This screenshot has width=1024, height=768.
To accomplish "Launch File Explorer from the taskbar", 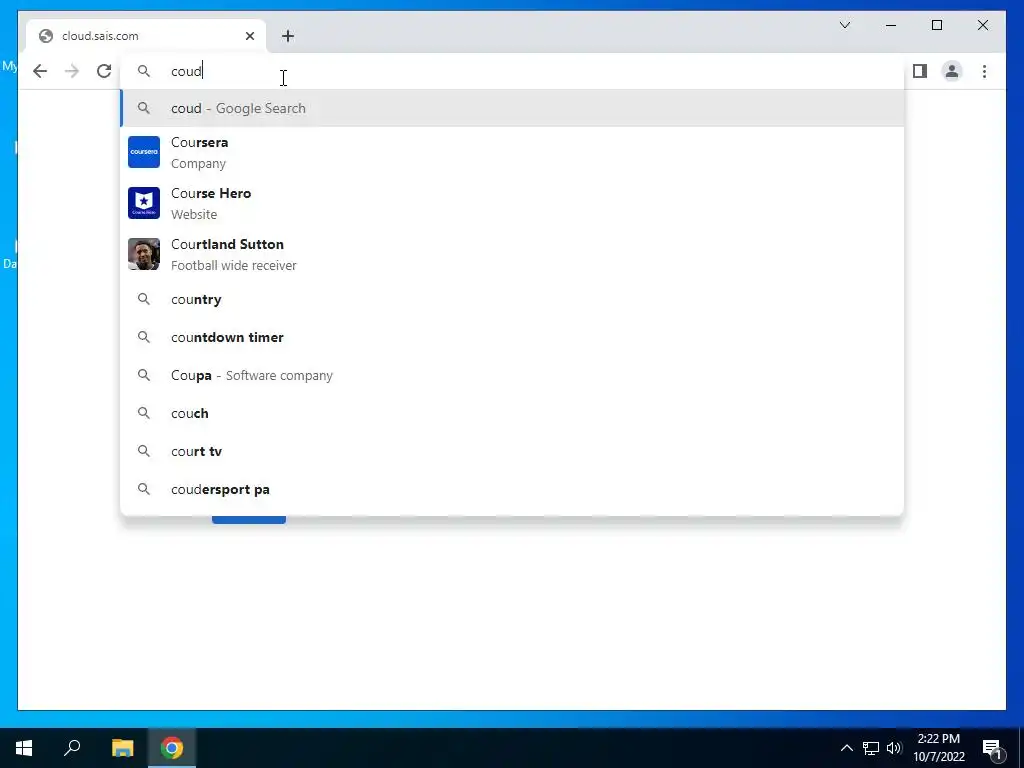I will click(x=122, y=748).
